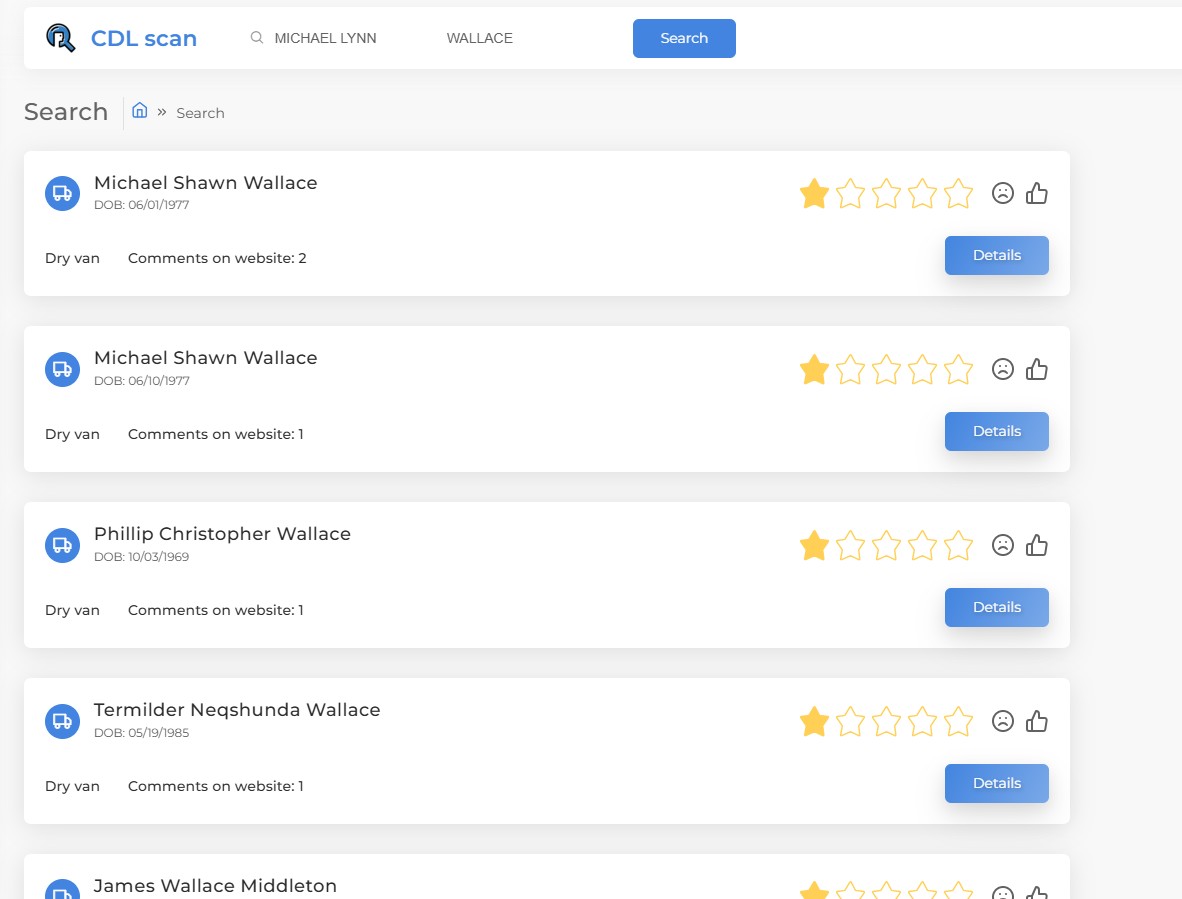Click thumbs-up icon for Phillip Christopher Wallace

coord(1037,545)
